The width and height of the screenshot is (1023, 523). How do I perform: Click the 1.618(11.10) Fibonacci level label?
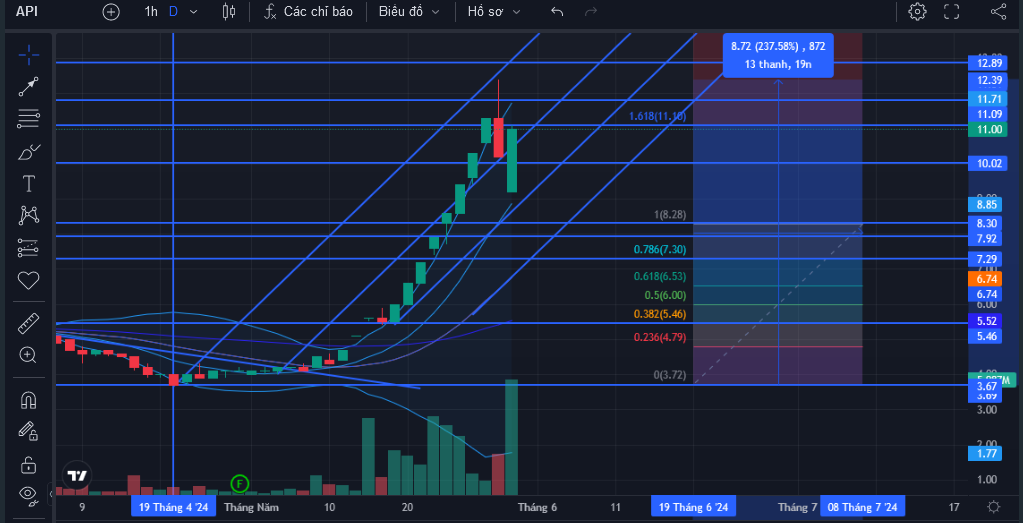point(658,117)
